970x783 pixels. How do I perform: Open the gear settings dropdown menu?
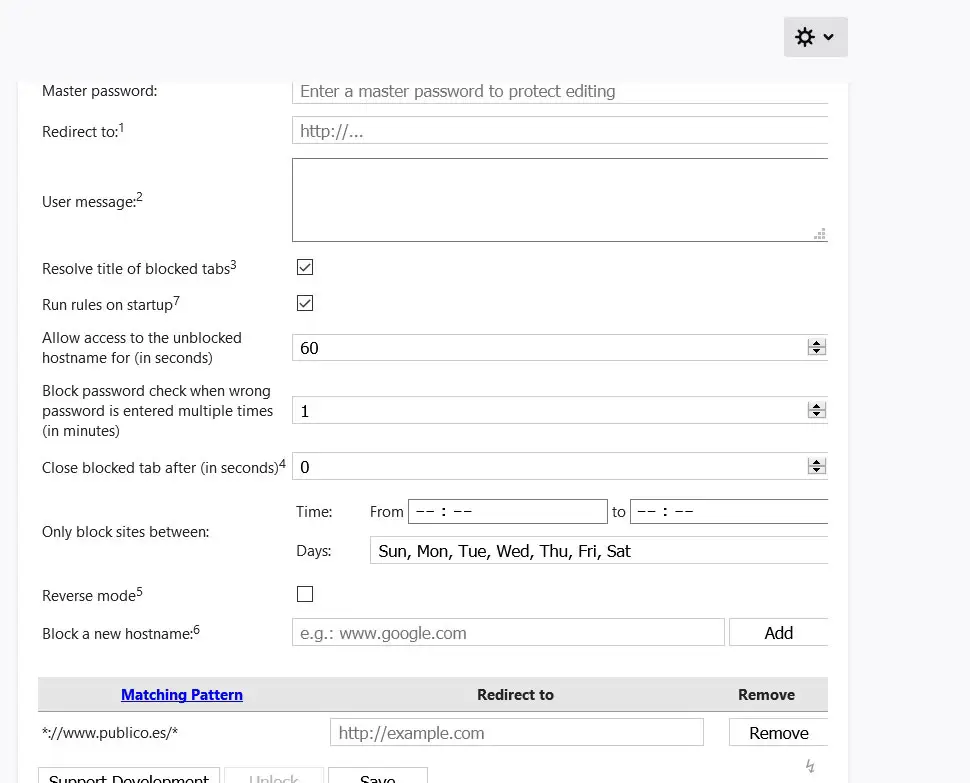click(x=815, y=37)
